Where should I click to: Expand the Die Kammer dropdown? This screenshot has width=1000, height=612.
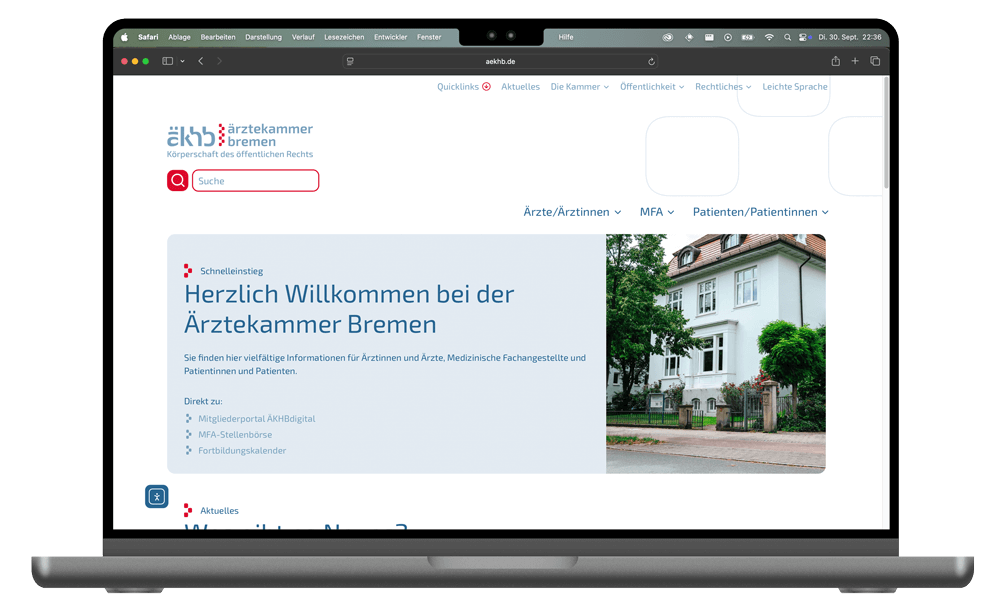click(580, 87)
